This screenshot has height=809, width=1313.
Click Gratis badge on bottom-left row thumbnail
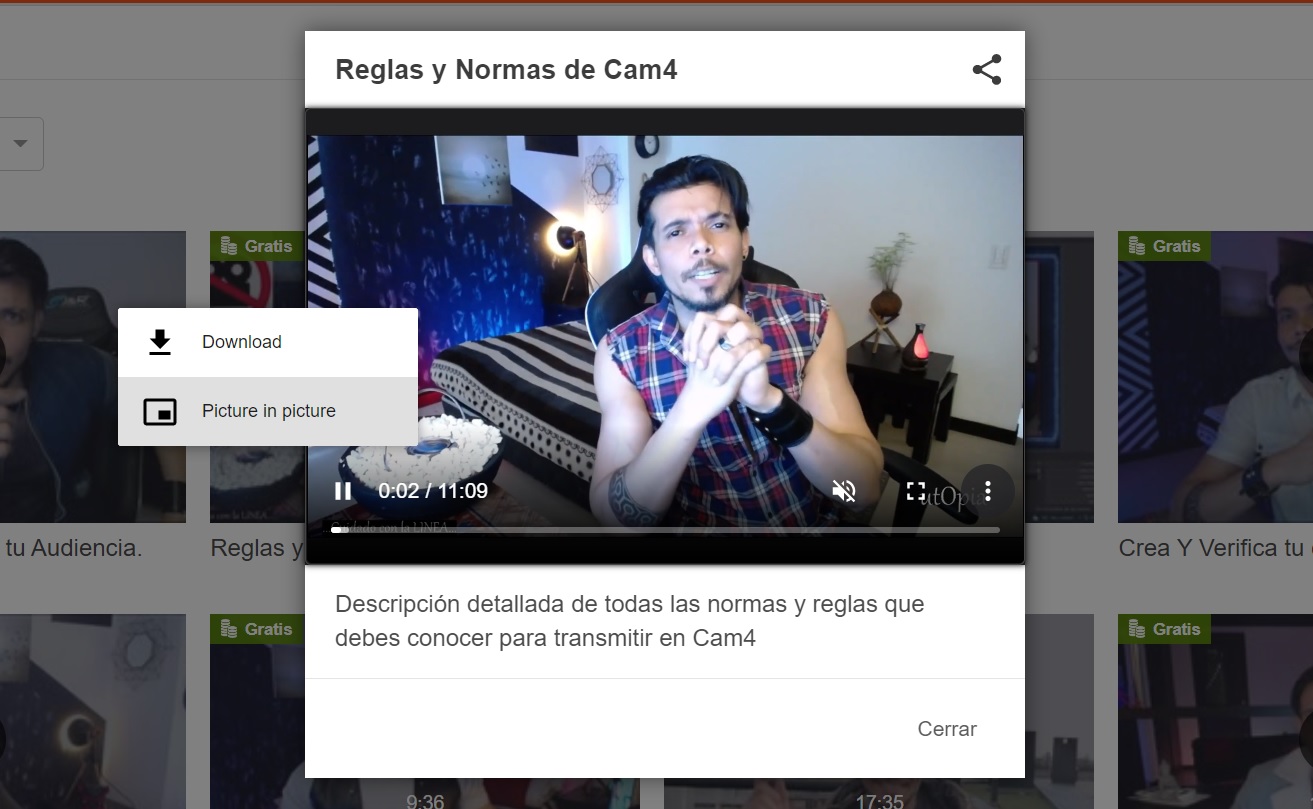click(256, 629)
